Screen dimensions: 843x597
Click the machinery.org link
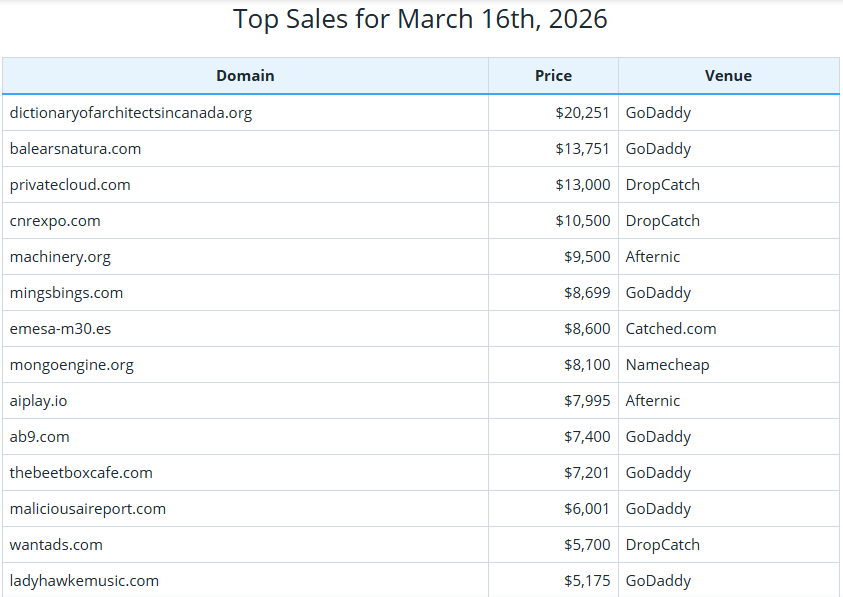pos(58,256)
